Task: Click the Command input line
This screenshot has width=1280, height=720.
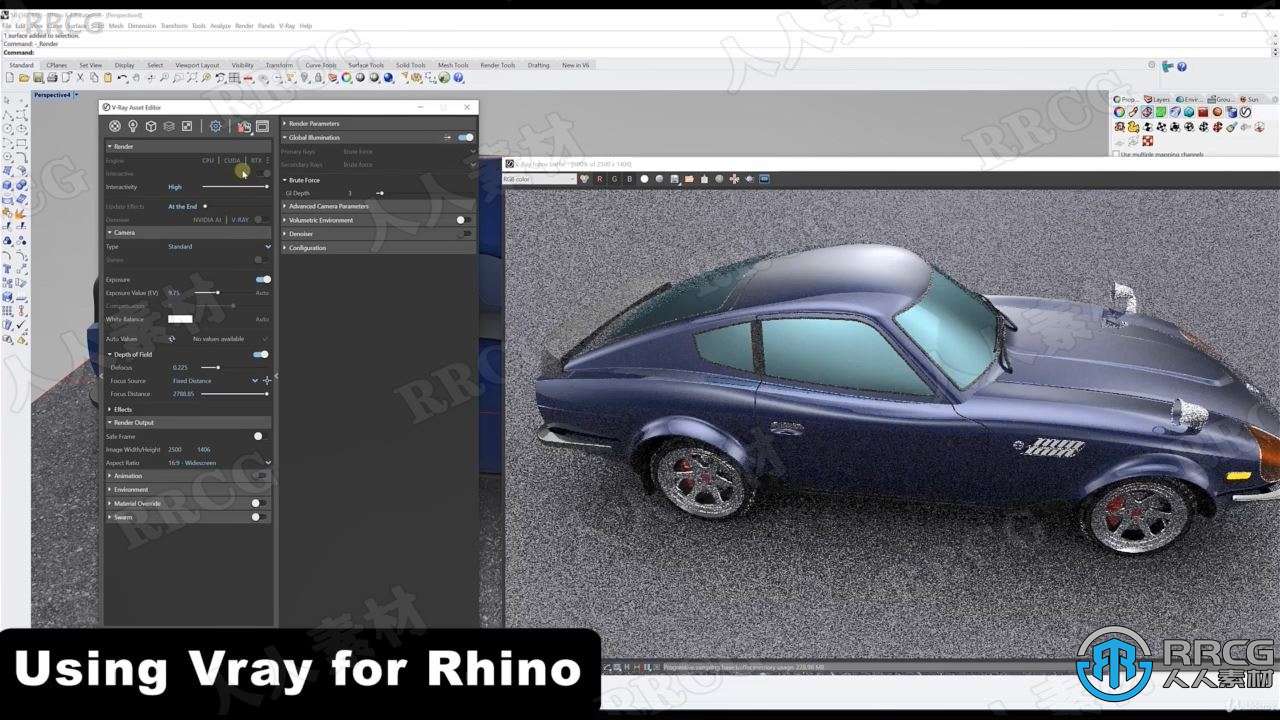Action: pyautogui.click(x=640, y=53)
